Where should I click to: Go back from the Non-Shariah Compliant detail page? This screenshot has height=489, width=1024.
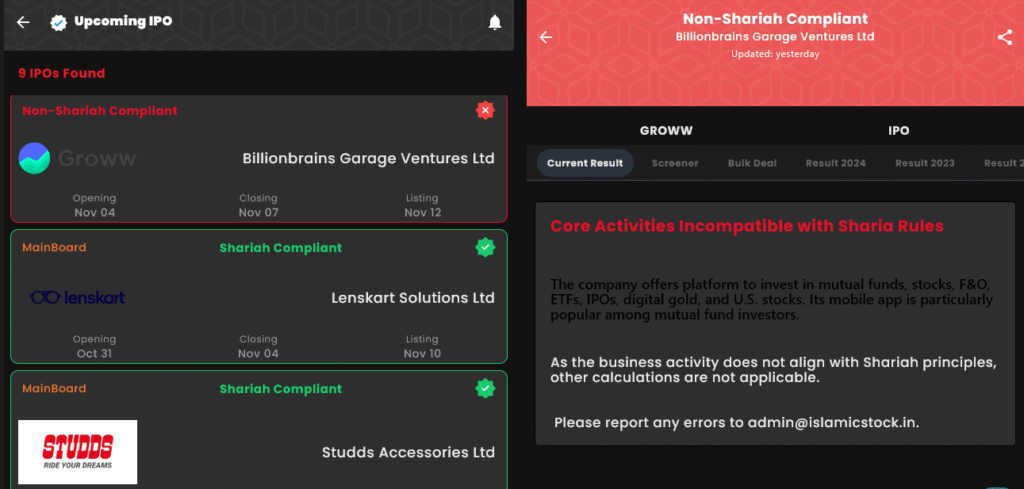[x=546, y=38]
